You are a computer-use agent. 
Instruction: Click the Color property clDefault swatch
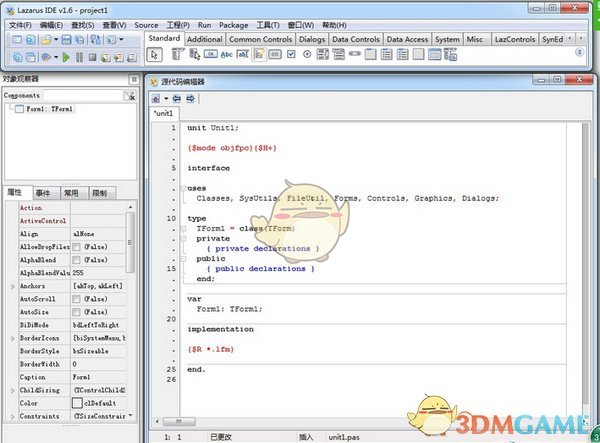(77, 403)
